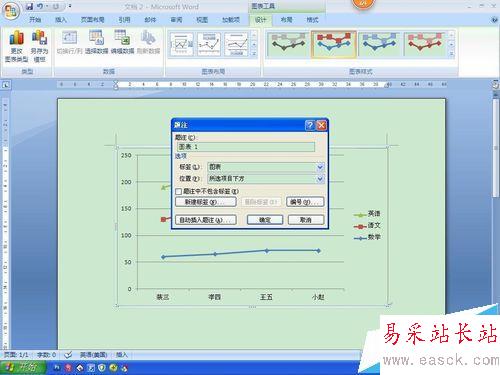Viewport: 500px width, 375px height.
Task: Click the ruler tab selector icon
Action: click(x=6, y=85)
